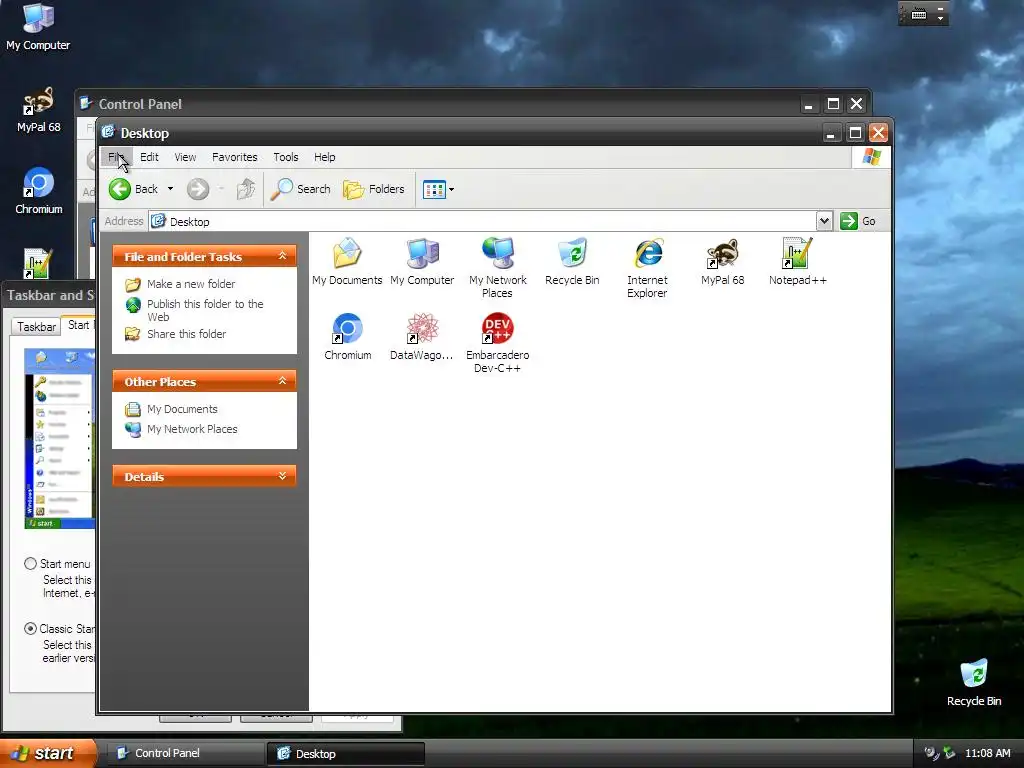
Task: Select My Network Places icon in file pane
Action: (x=498, y=253)
